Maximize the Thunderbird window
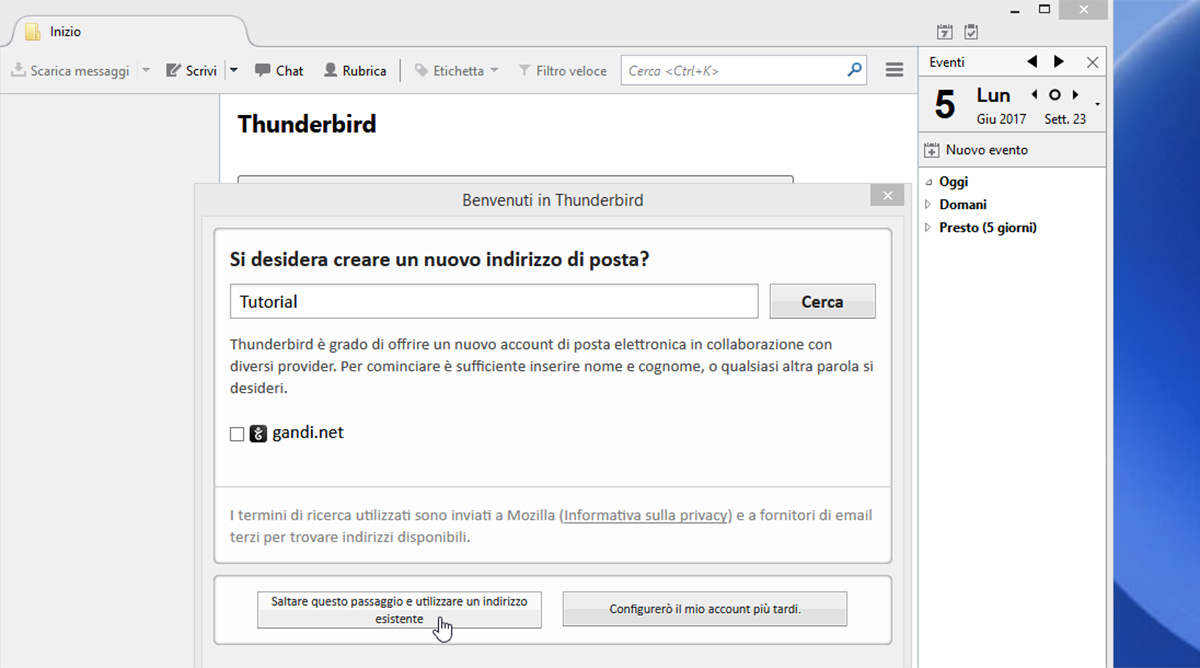1200x668 pixels. click(1044, 9)
